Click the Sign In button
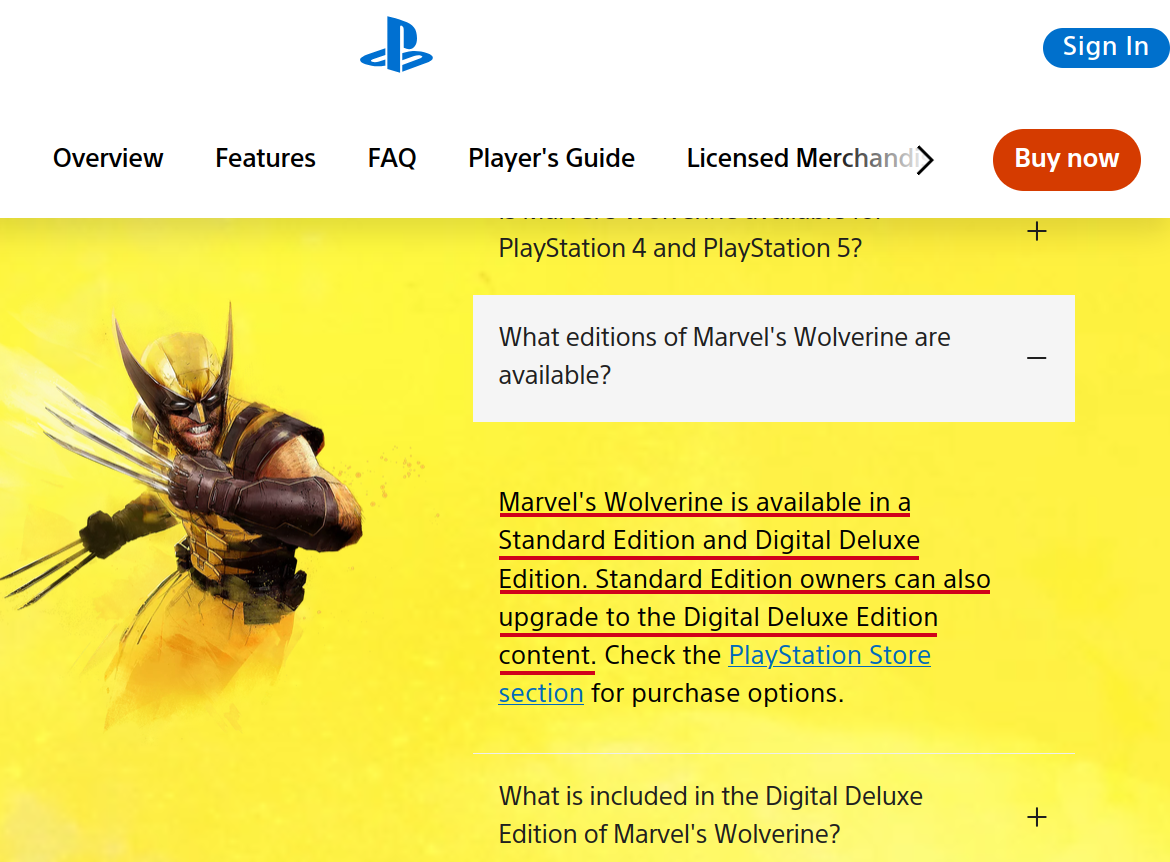 [x=1106, y=47]
